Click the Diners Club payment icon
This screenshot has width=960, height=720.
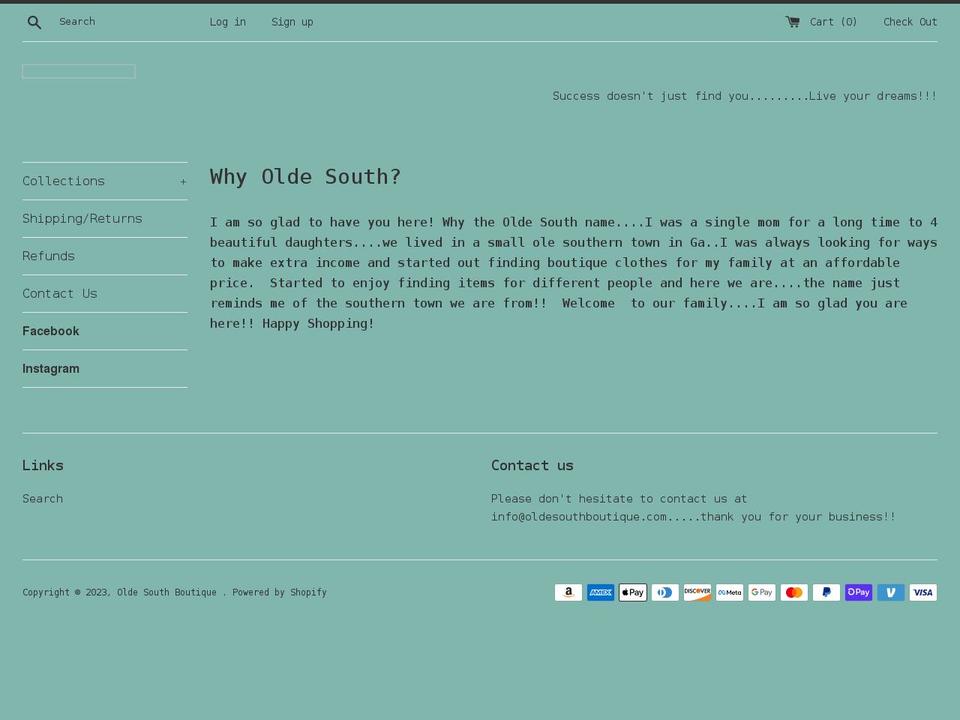point(665,592)
